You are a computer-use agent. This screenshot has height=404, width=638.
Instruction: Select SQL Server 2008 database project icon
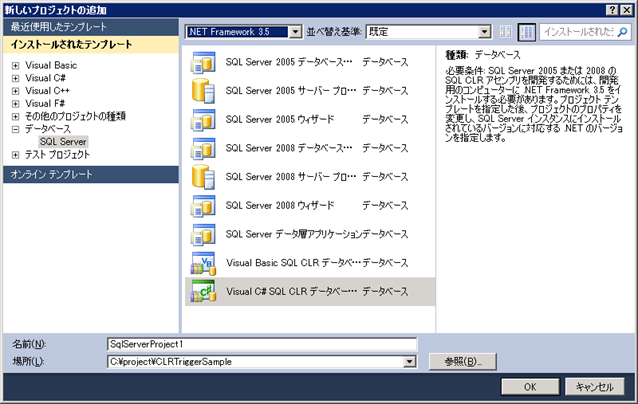203,148
